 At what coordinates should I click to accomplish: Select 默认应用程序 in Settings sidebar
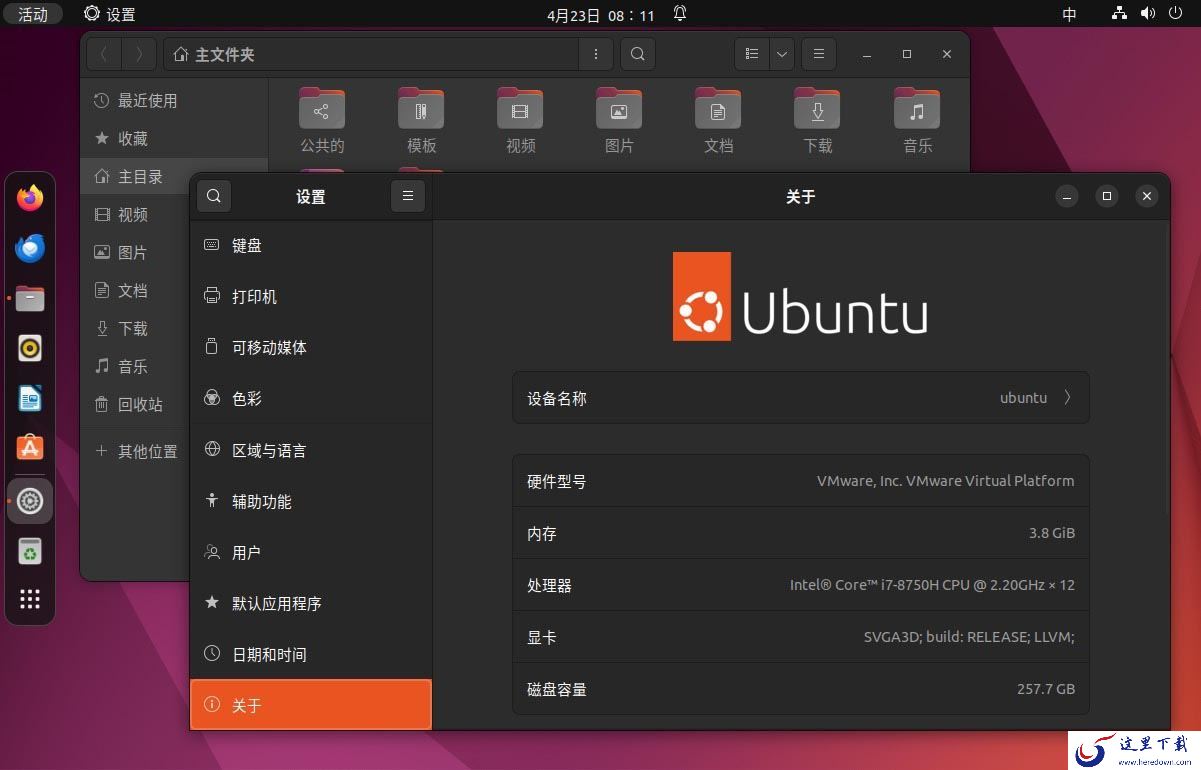click(311, 603)
